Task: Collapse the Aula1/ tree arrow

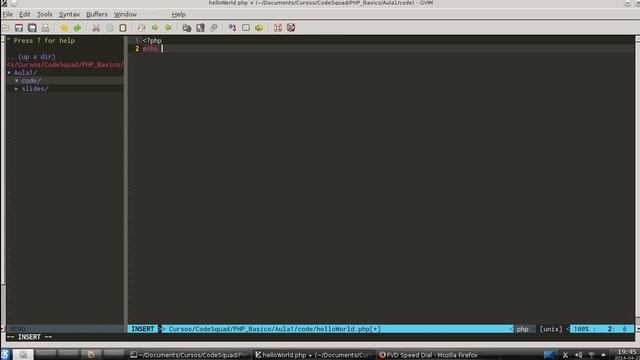Action: pyautogui.click(x=9, y=73)
